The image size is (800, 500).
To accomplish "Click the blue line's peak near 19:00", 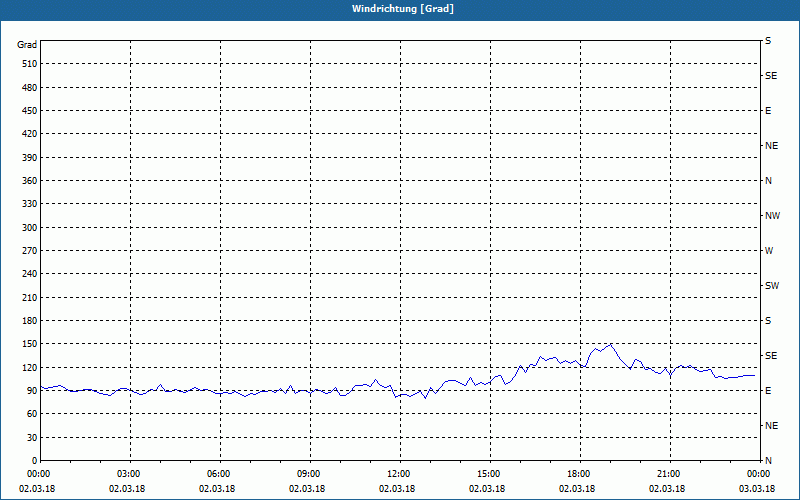I will 610,344.
